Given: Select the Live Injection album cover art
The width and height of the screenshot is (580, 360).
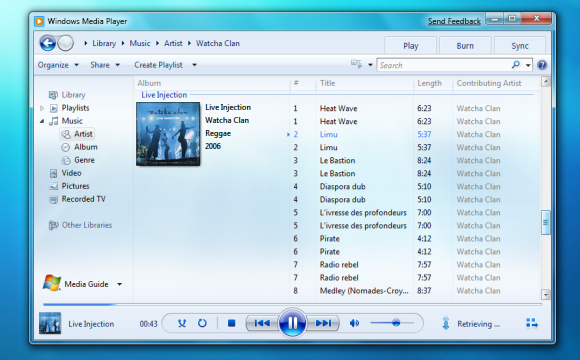Looking at the screenshot, I should 168,134.
